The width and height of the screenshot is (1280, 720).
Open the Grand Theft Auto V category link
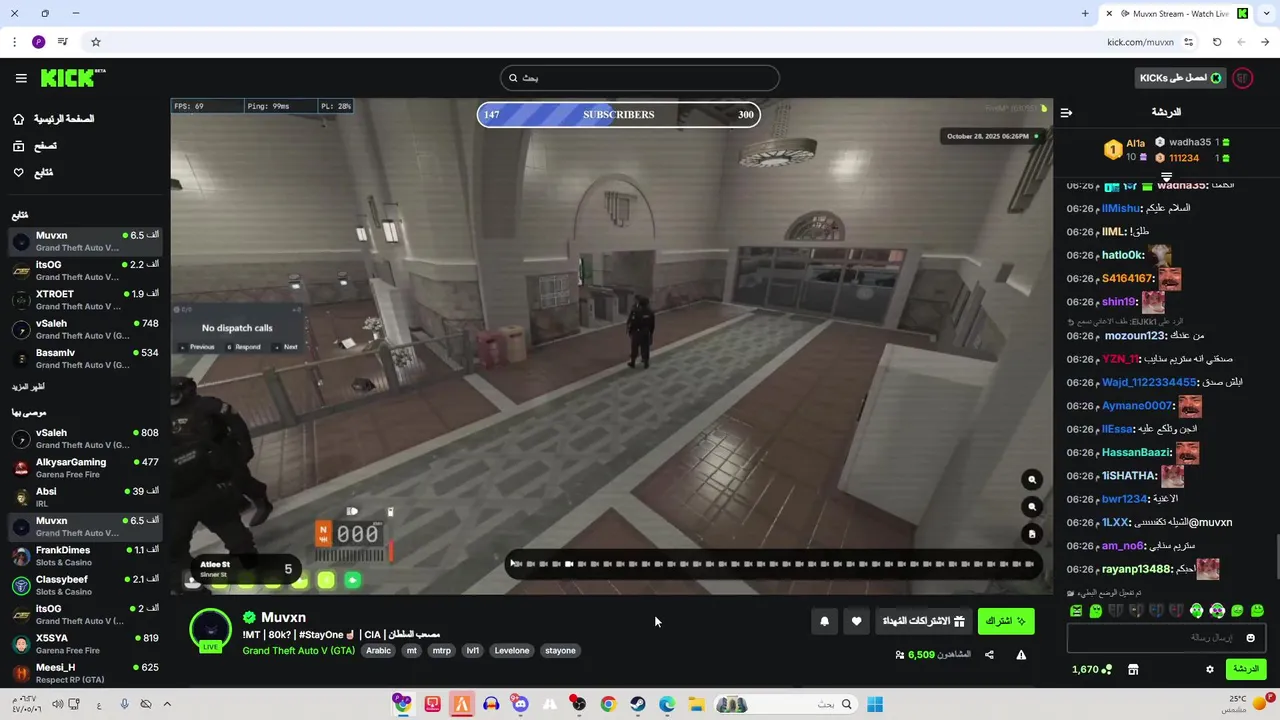tap(298, 650)
